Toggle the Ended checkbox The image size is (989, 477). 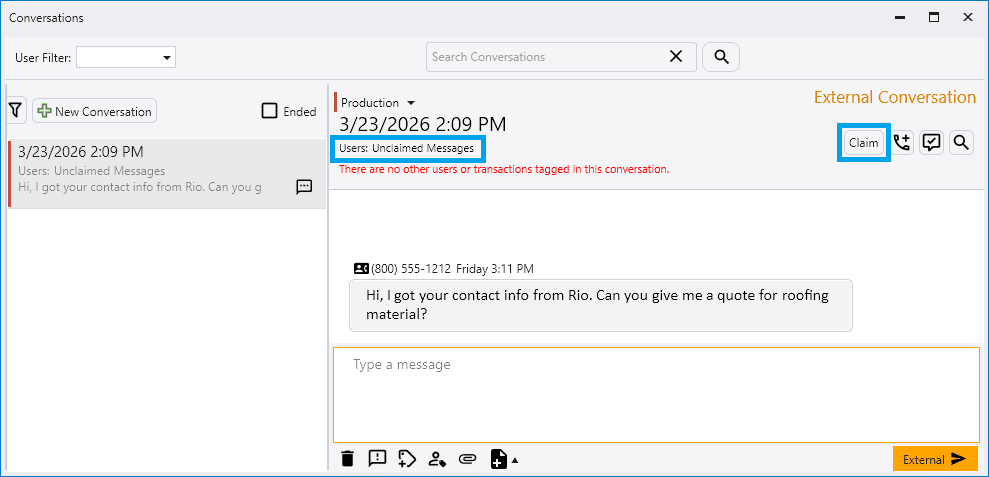(269, 111)
